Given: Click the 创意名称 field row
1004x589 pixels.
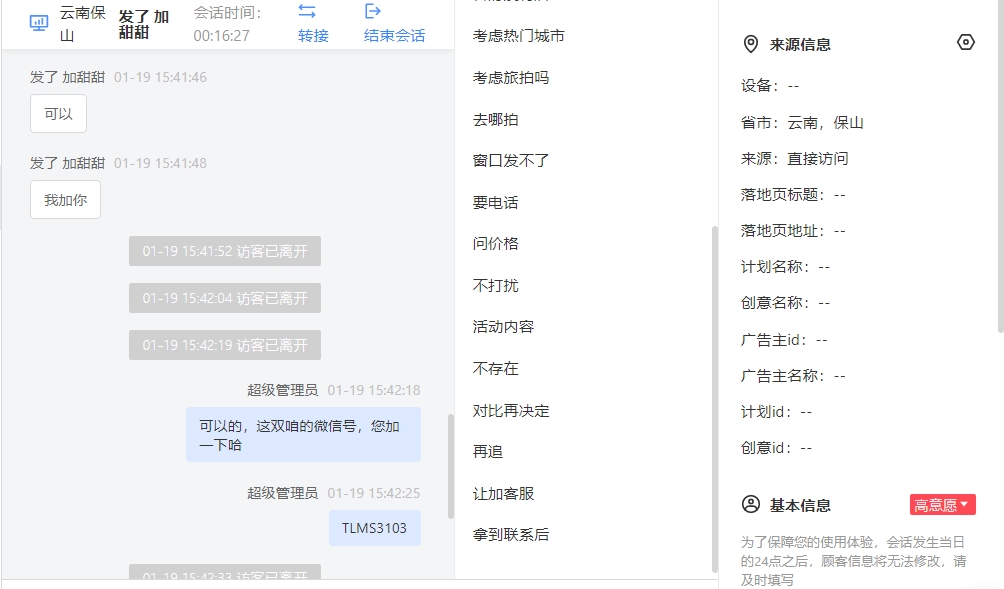Looking at the screenshot, I should (786, 303).
